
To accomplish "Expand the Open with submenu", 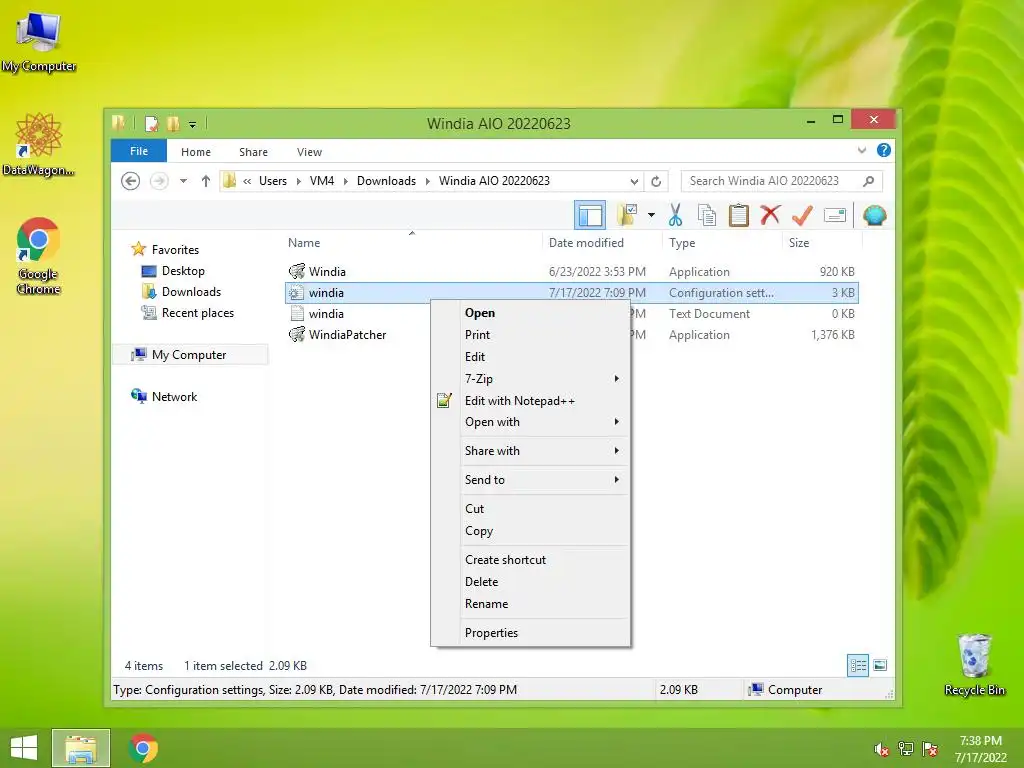I will (x=530, y=422).
